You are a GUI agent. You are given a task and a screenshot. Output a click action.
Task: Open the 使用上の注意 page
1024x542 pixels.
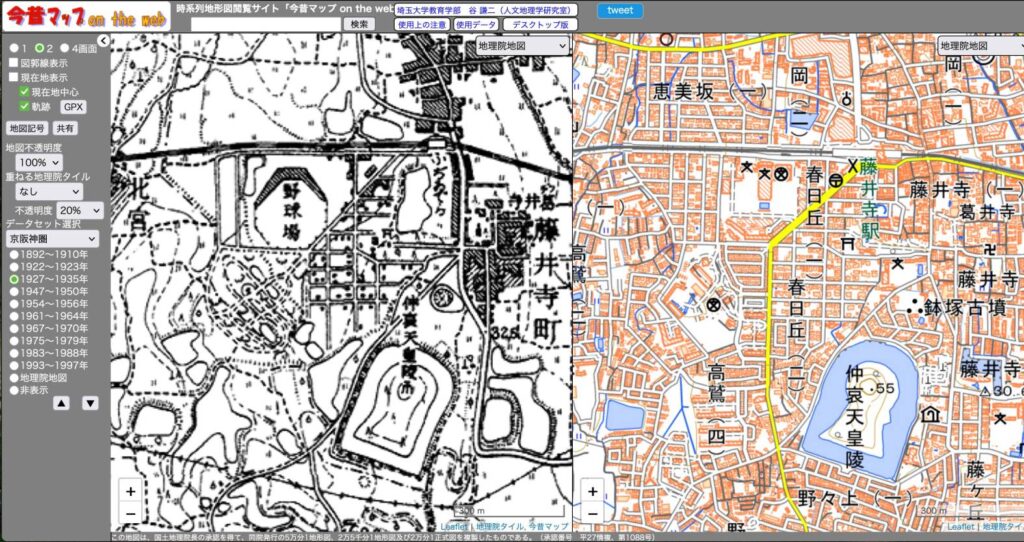coord(421,24)
